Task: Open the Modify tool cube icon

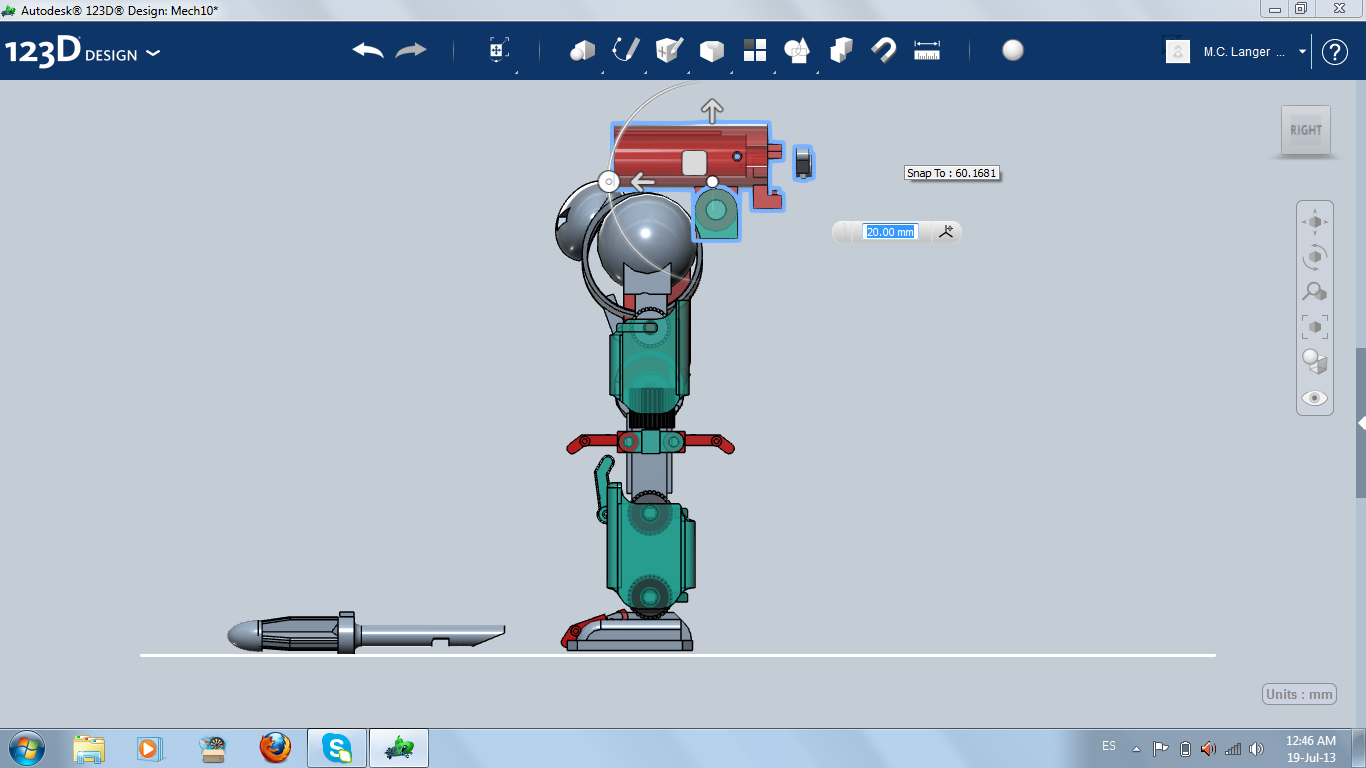Action: click(712, 50)
